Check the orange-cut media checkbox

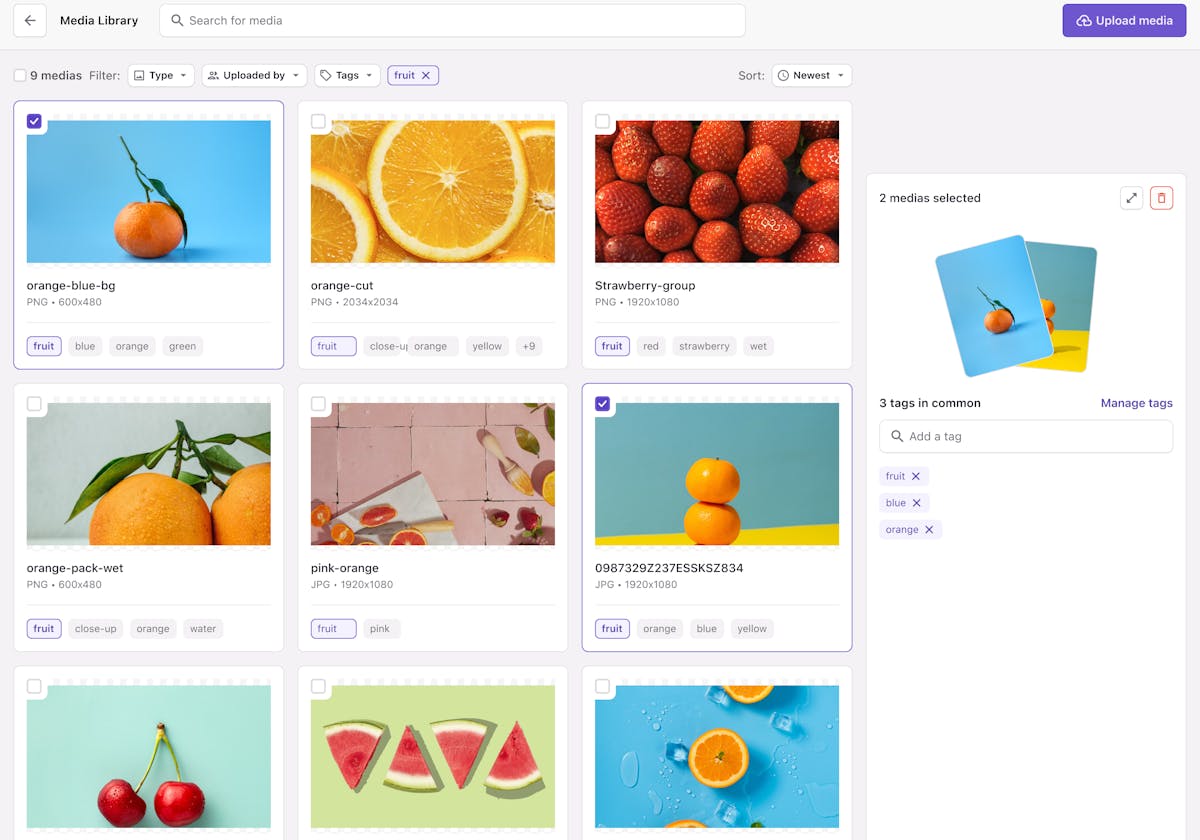coord(318,121)
